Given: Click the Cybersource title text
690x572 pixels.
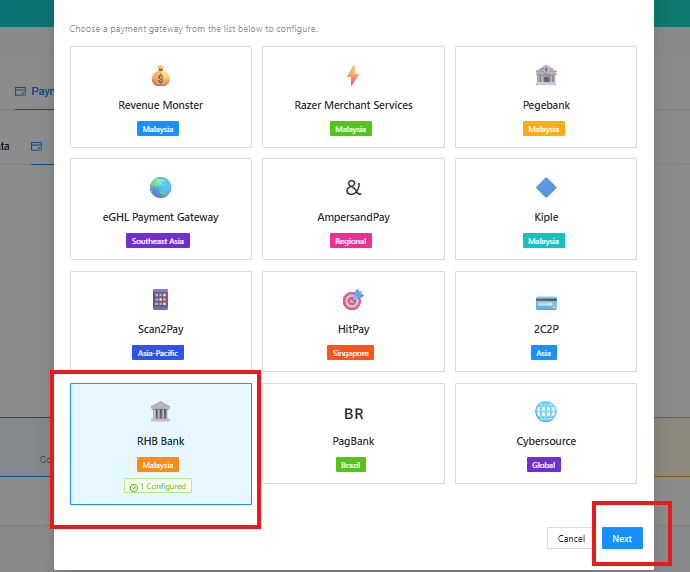Looking at the screenshot, I should tap(546, 441).
